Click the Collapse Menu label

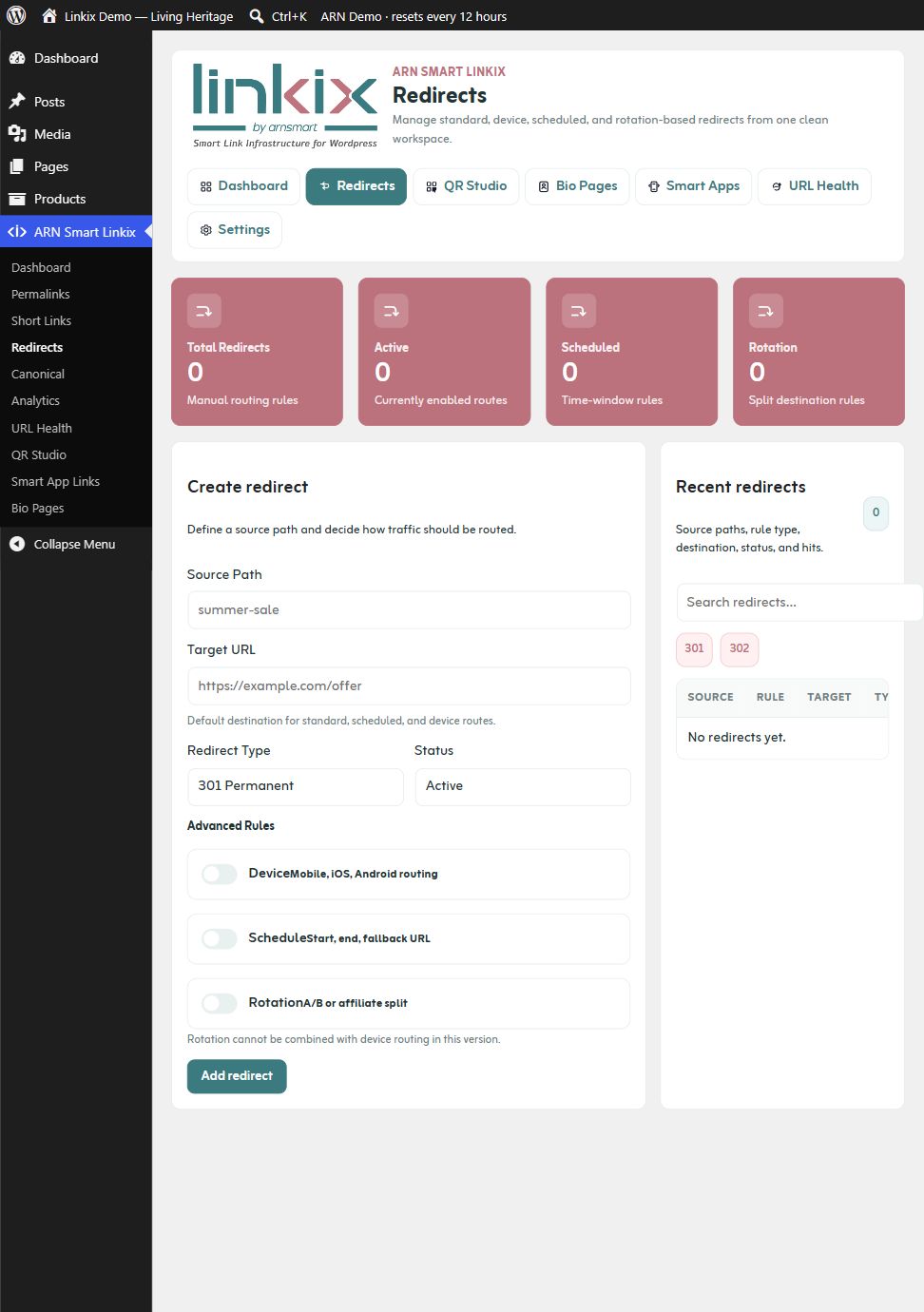(x=74, y=544)
